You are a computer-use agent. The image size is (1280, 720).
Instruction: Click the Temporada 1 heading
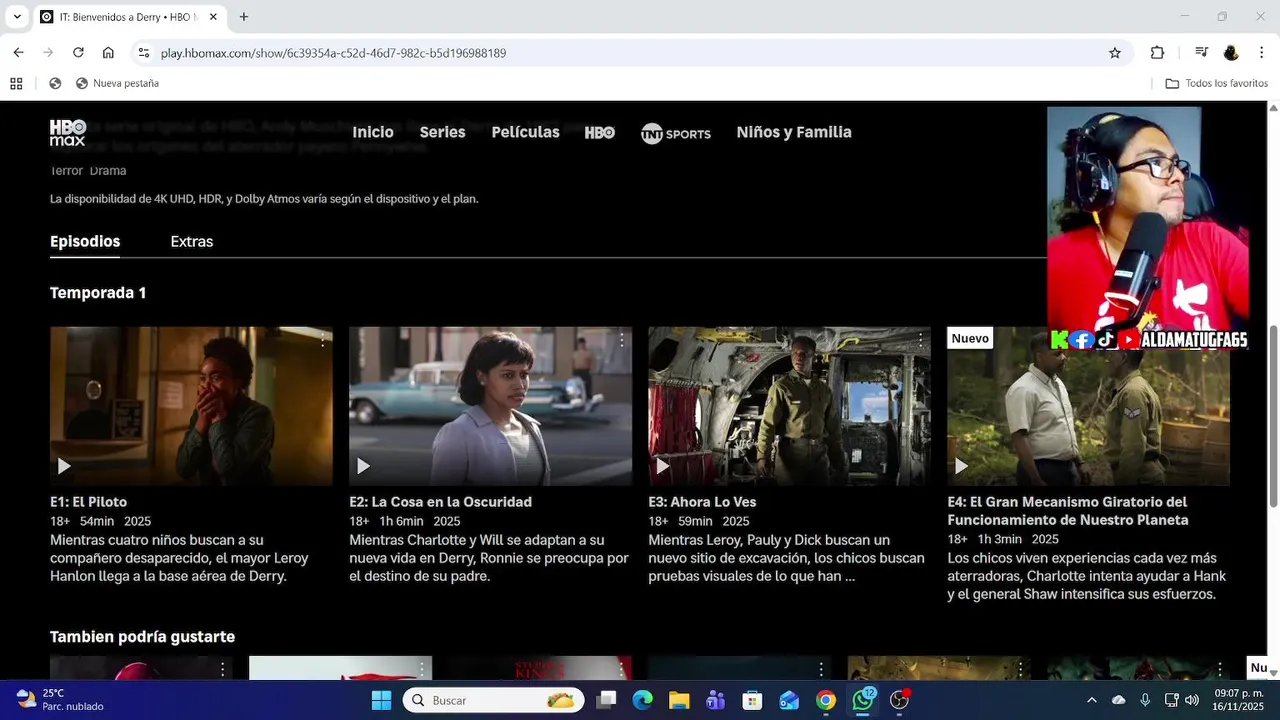tap(98, 293)
